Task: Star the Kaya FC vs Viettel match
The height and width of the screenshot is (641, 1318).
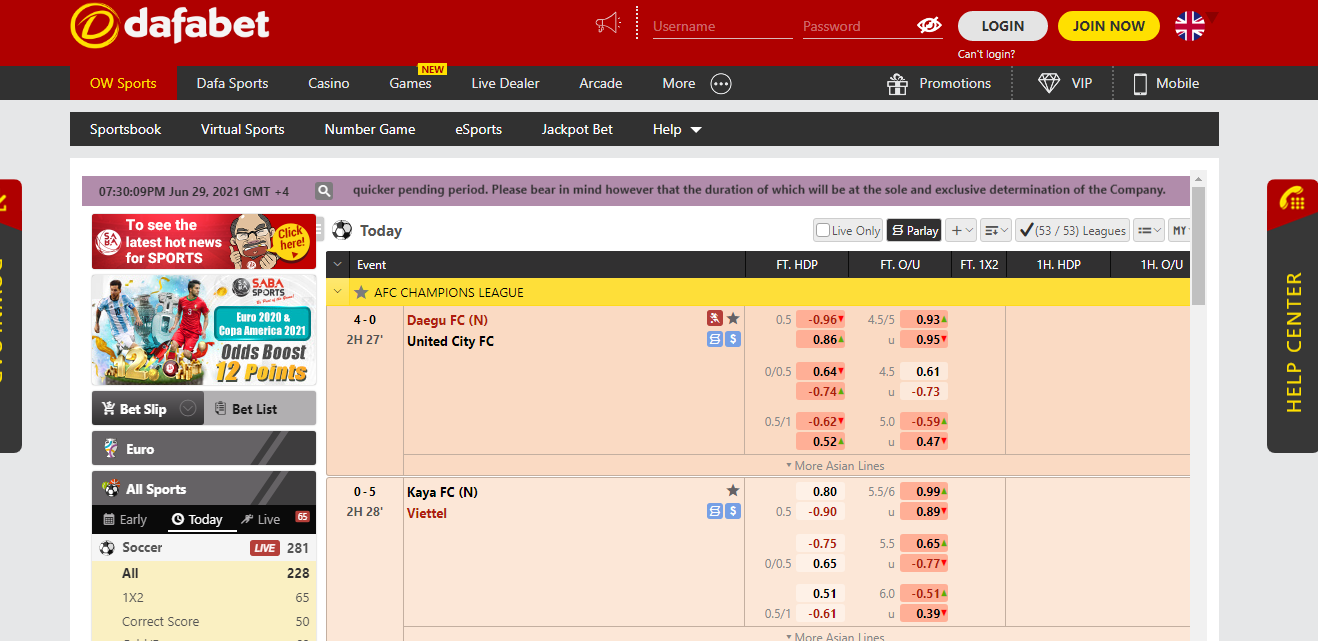Action: [x=733, y=491]
